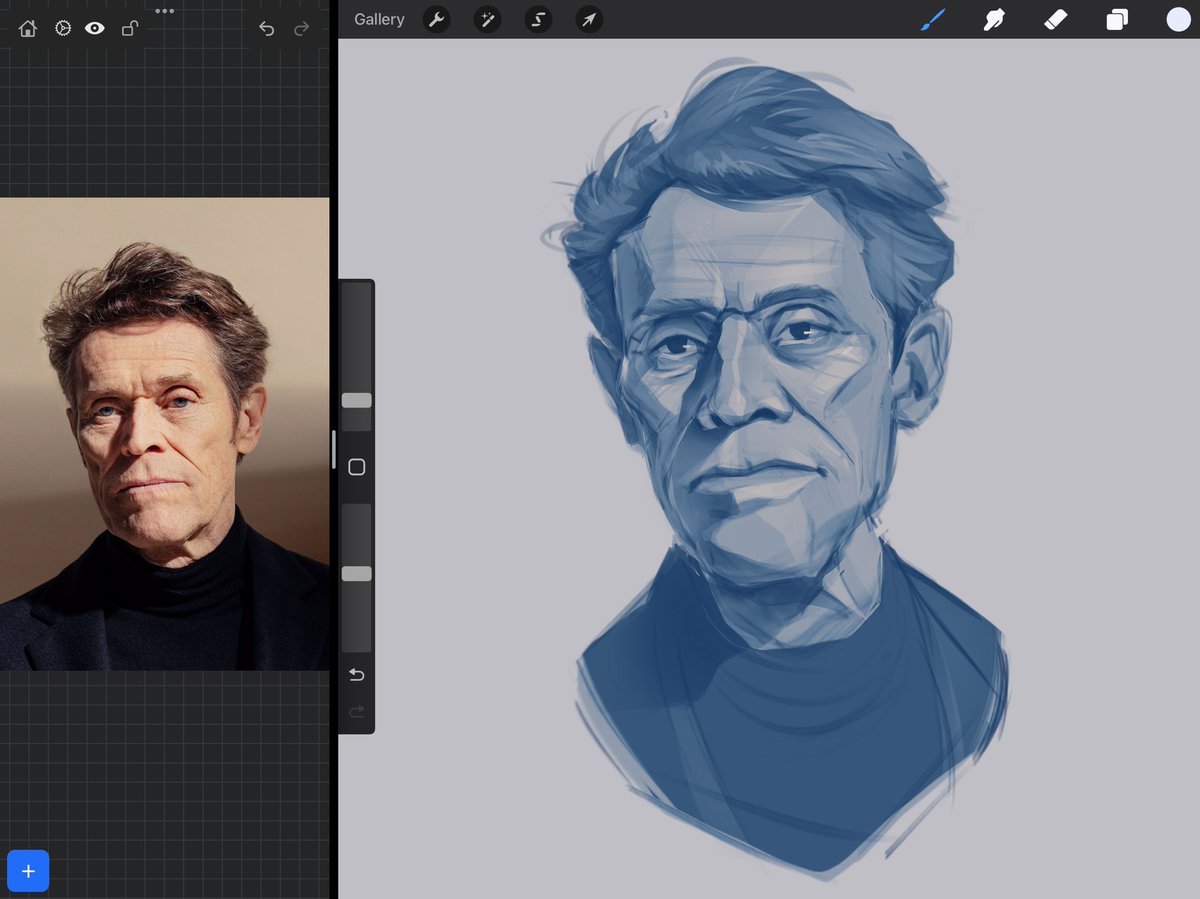Screen dimensions: 1200x899
Task: Return to the Procreate Gallery
Action: 378,19
